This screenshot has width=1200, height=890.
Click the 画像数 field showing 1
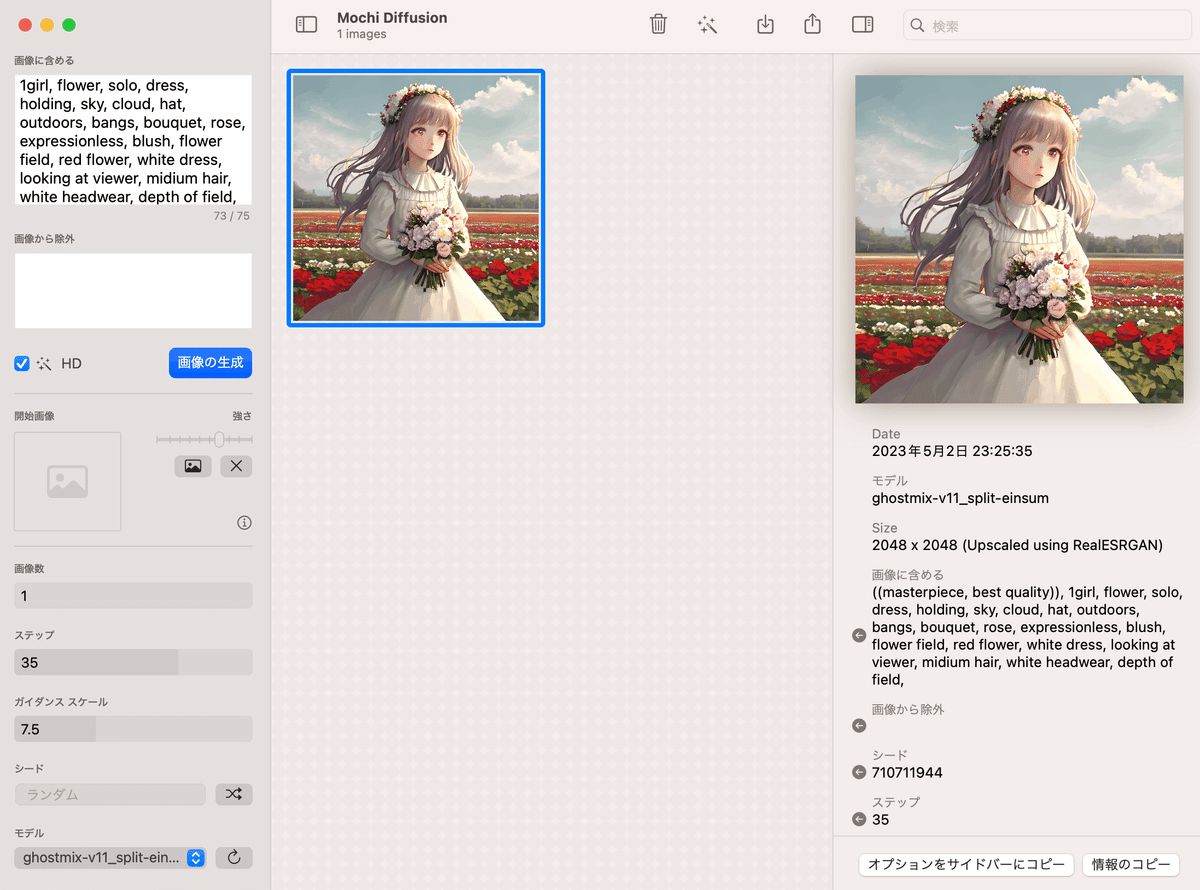pyautogui.click(x=133, y=596)
